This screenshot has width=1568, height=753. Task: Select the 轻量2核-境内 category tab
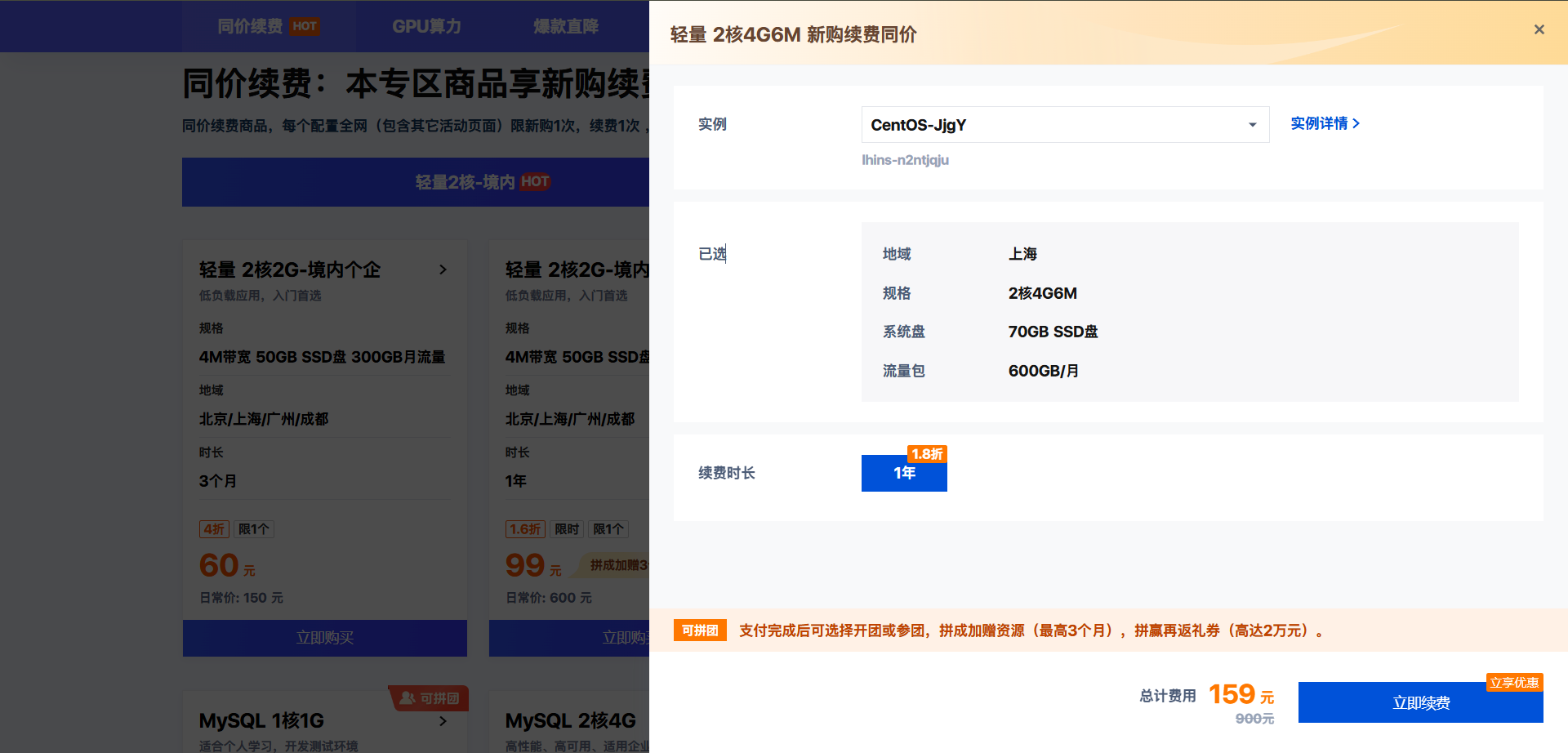coord(416,182)
